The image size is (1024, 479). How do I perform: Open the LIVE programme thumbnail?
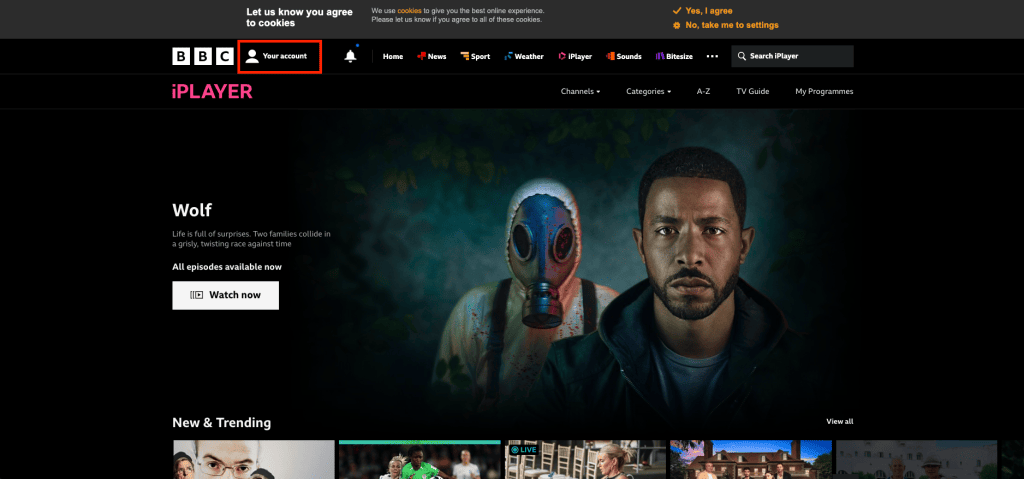point(585,459)
